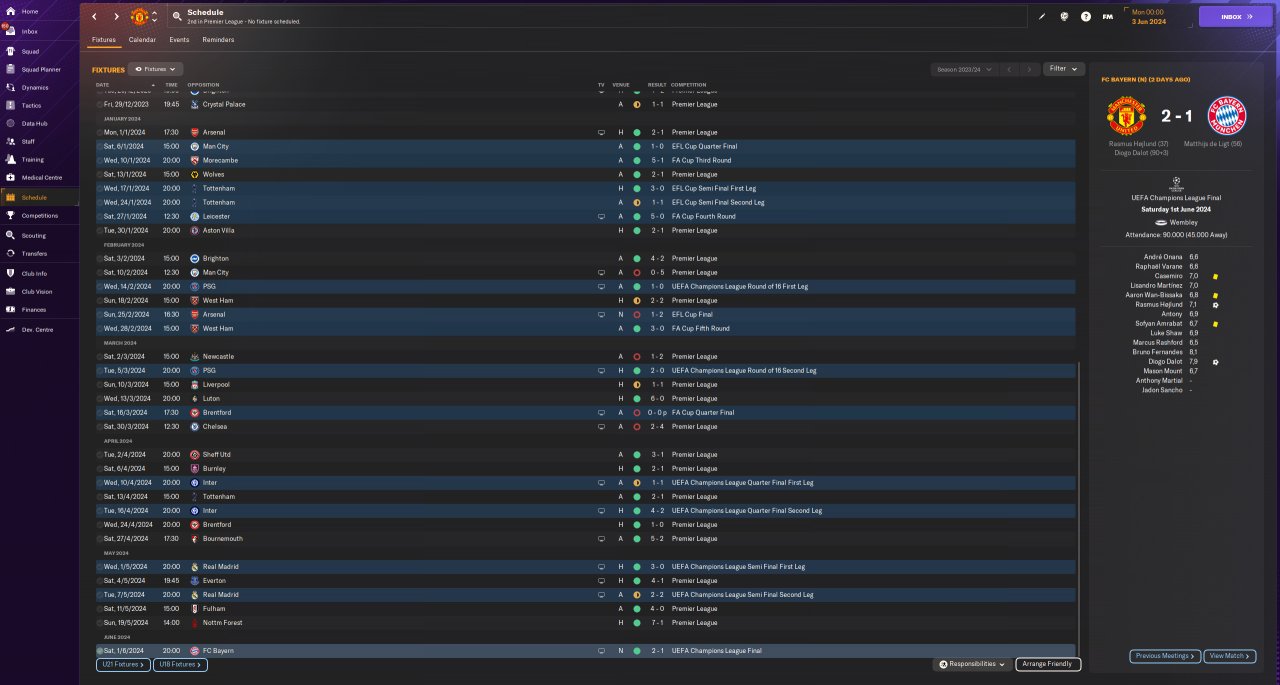1280x685 pixels.
Task: Toggle selection circle for Morecambe 10/1/2024 fixture
Action: tap(100, 160)
